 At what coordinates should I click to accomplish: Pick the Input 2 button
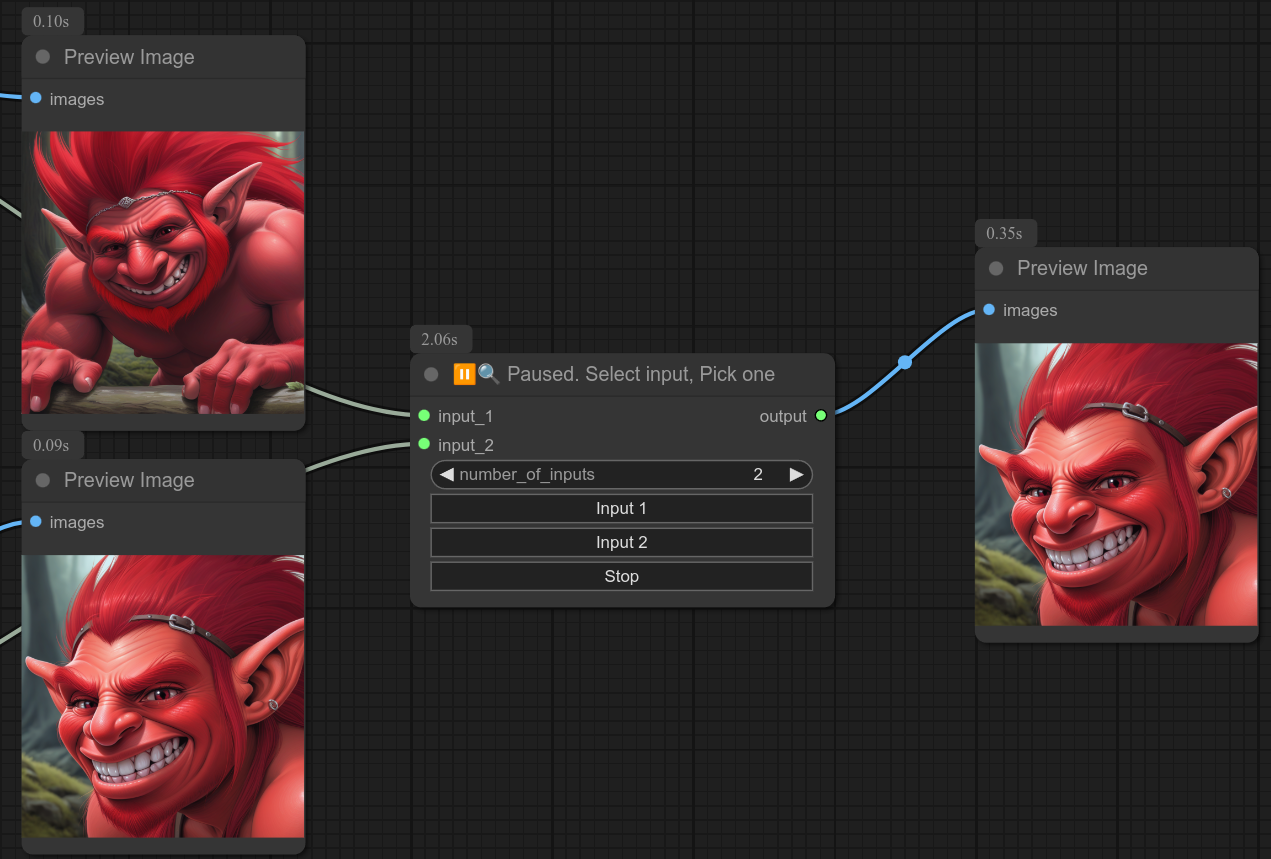(x=621, y=542)
